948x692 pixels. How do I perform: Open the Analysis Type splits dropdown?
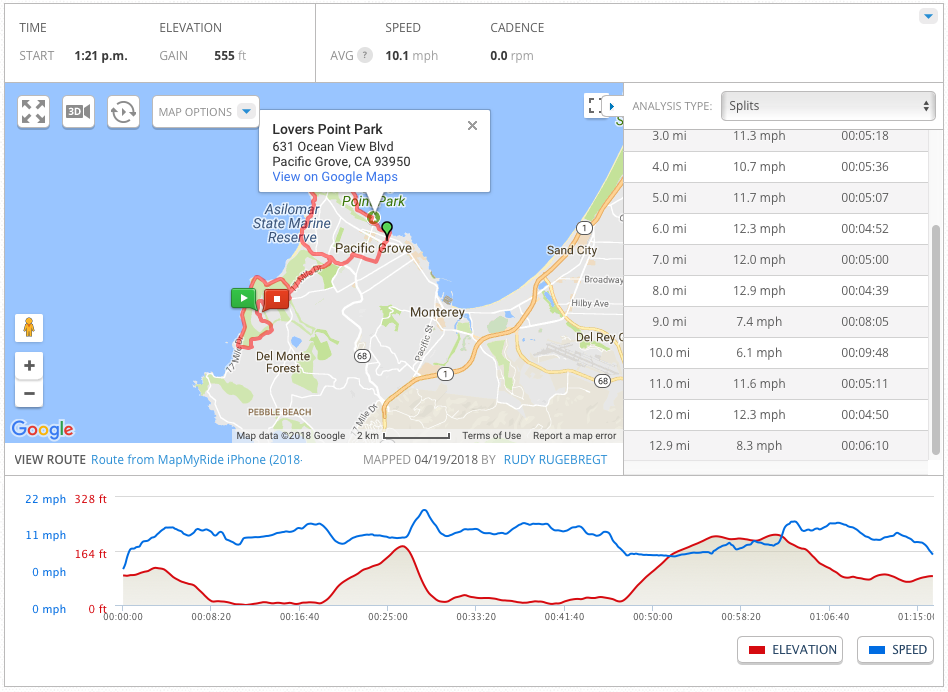coord(827,106)
